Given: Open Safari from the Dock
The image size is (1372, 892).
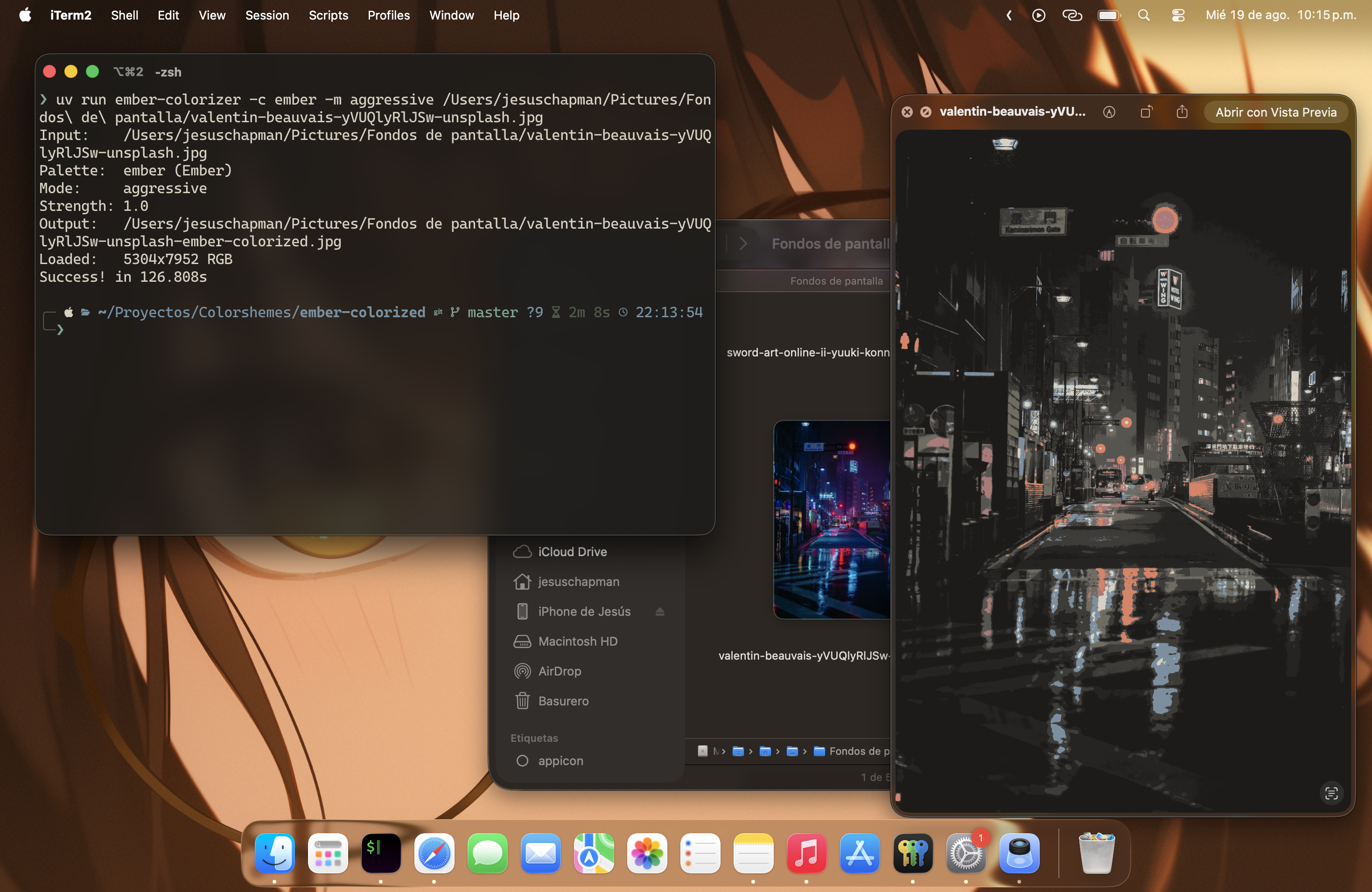Looking at the screenshot, I should point(434,853).
